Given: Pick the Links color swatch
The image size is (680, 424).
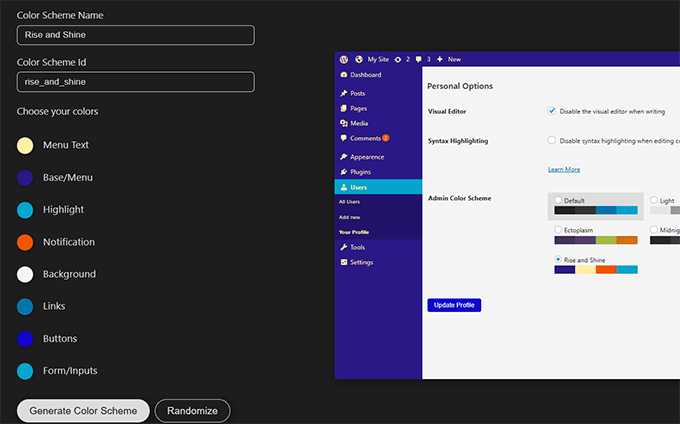Looking at the screenshot, I should pyautogui.click(x=25, y=307).
